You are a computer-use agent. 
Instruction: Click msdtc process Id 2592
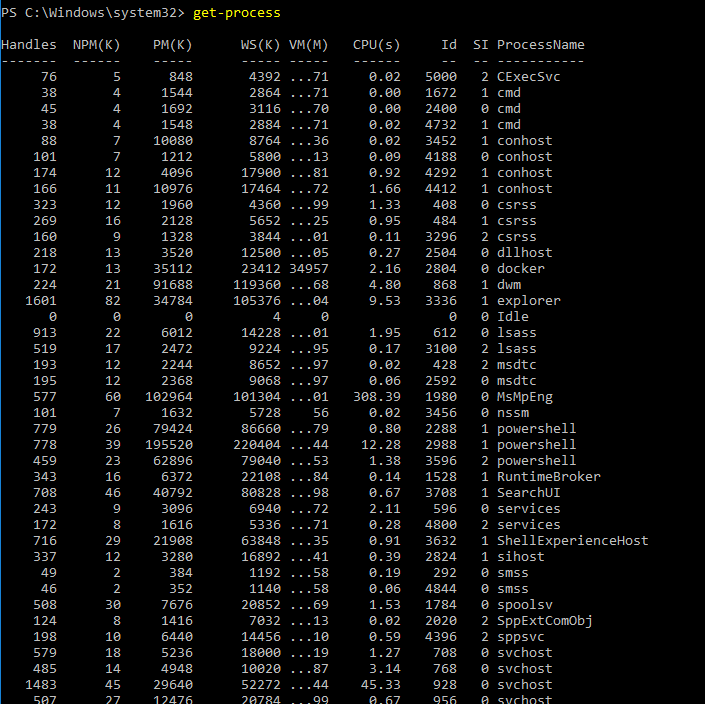(441, 381)
